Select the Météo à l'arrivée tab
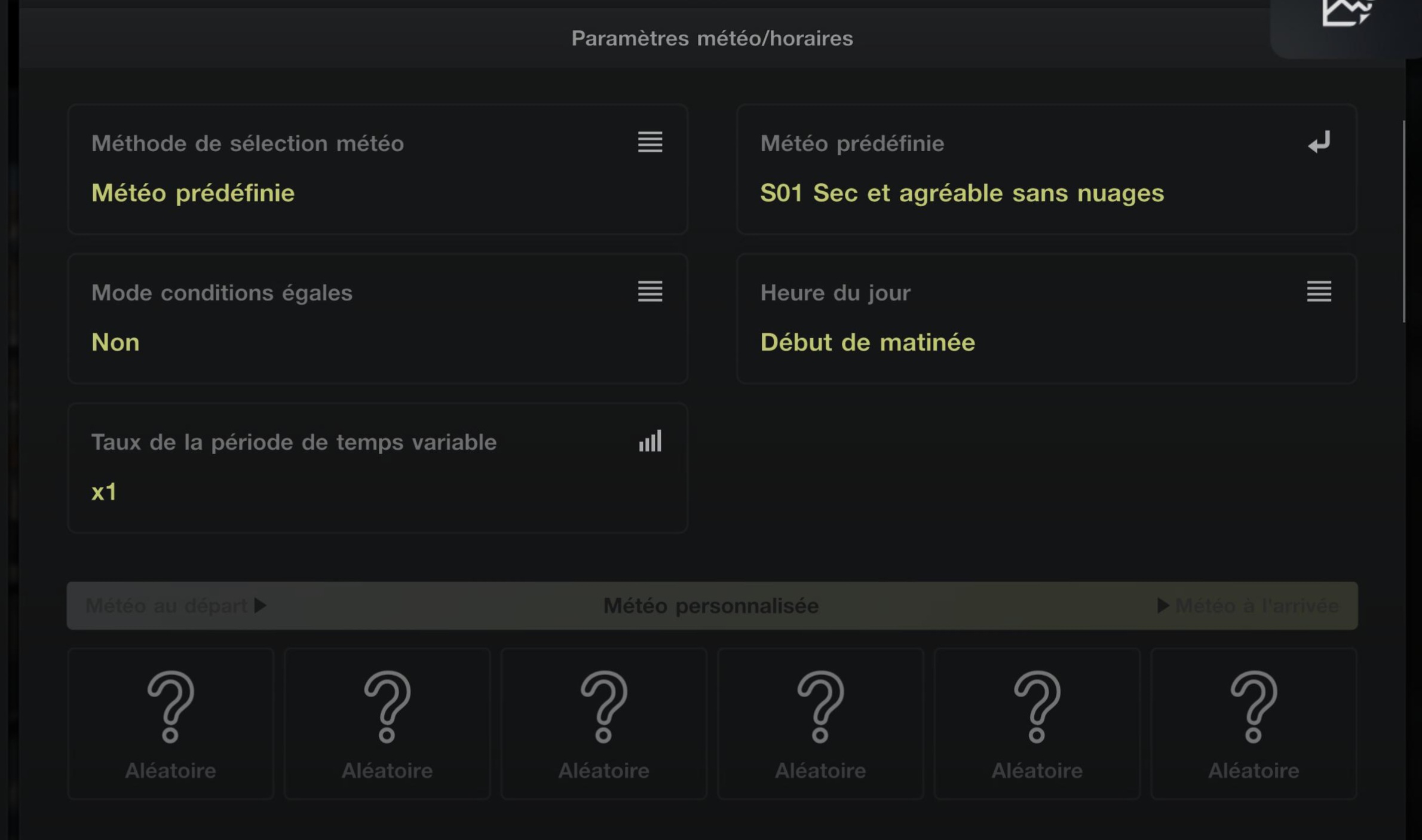 coord(1248,606)
